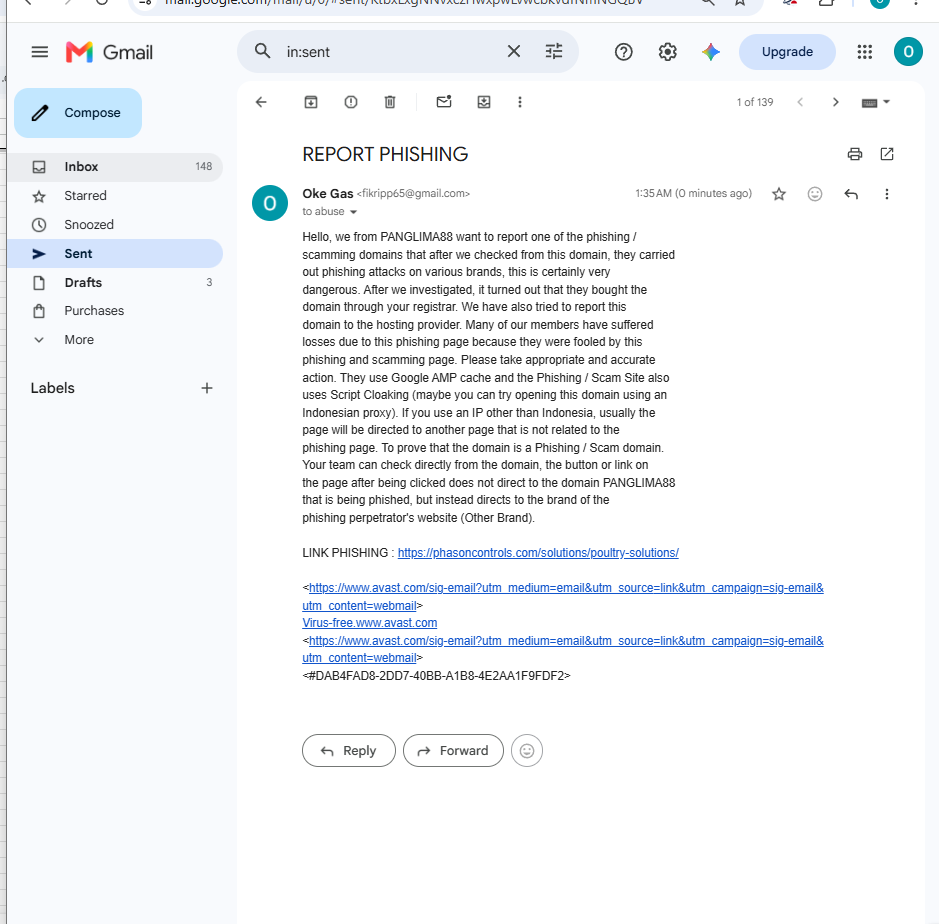Go back to the Sent list
The image size is (939, 924).
point(261,102)
